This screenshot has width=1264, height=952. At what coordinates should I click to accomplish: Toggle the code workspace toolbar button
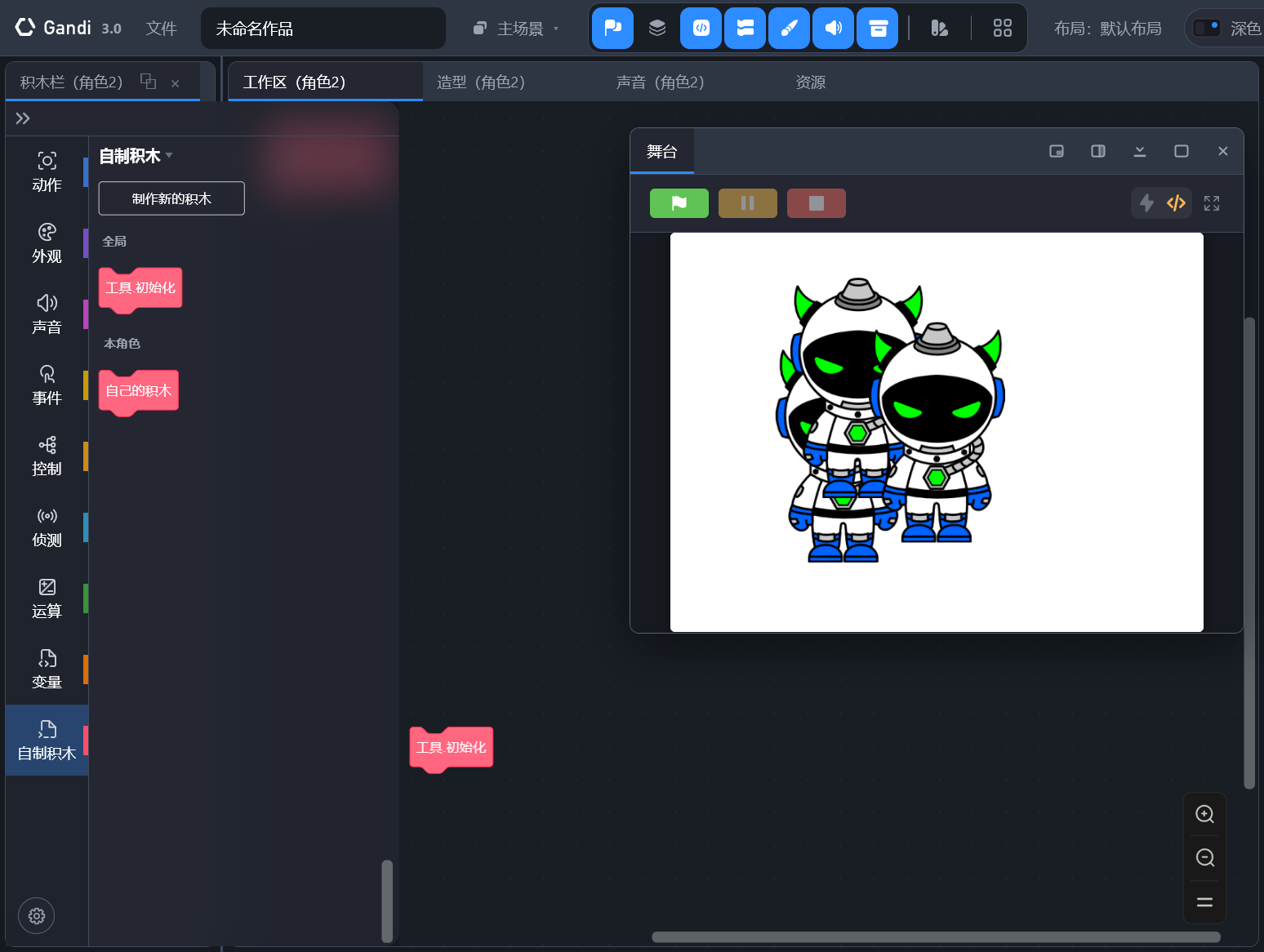(x=701, y=29)
